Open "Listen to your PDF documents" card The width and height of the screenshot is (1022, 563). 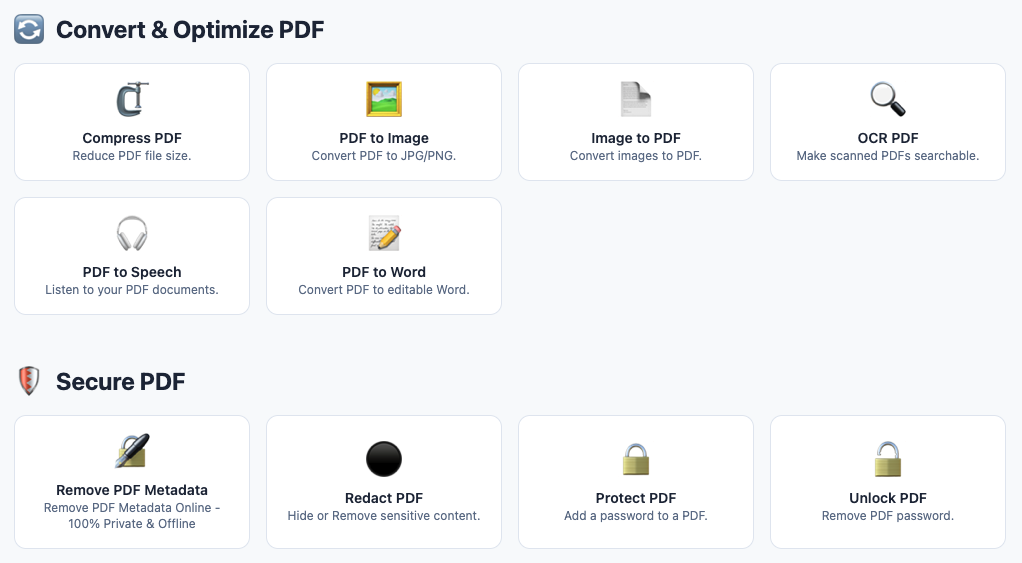tap(132, 256)
